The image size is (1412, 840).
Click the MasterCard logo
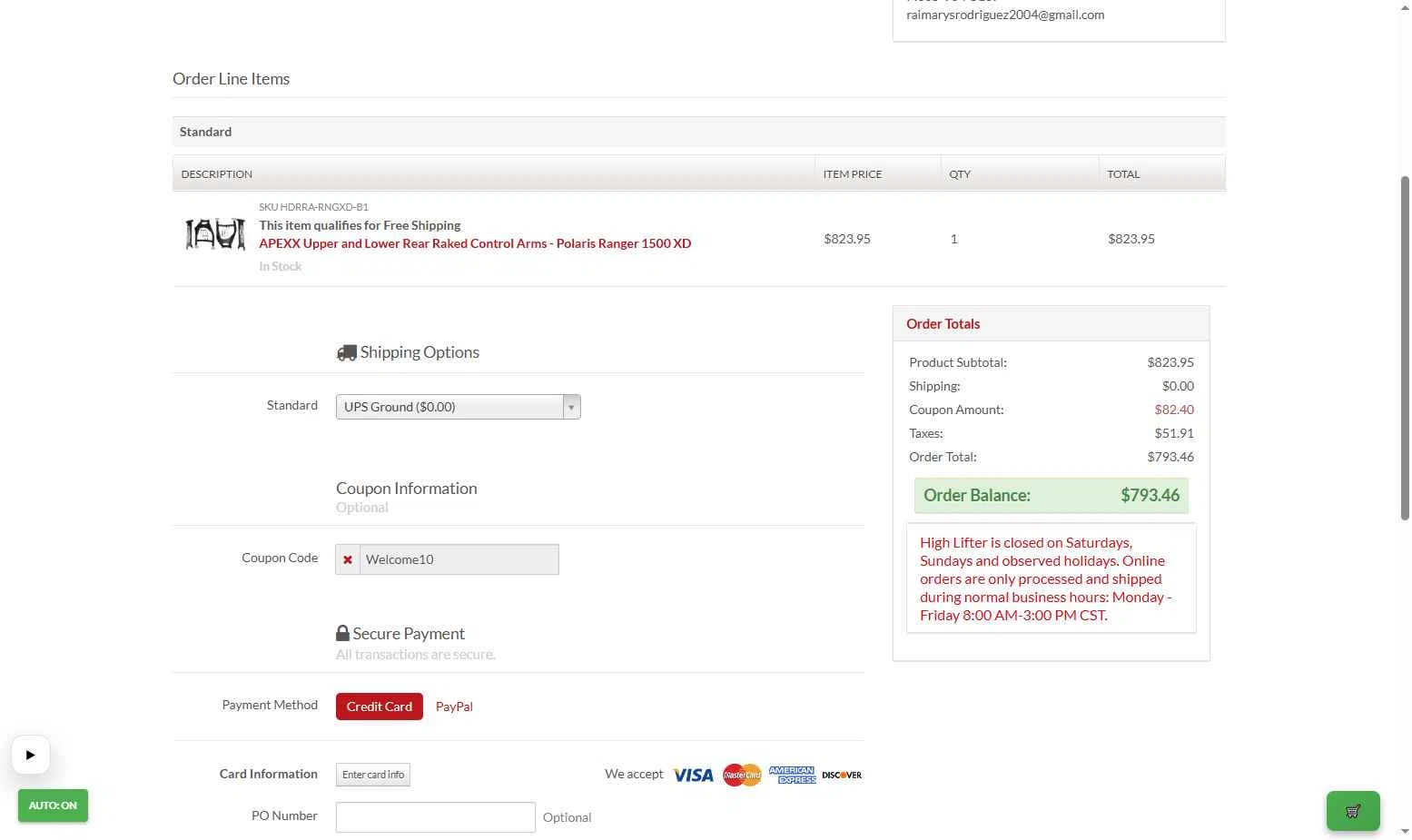pos(742,775)
